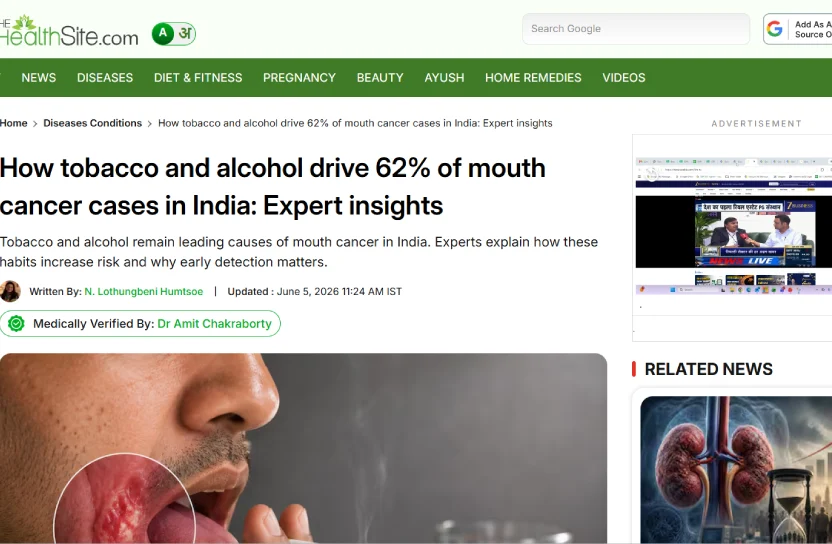The image size is (832, 544).
Task: Open author N. Lothungbeni Humtsoe profile
Action: 143,291
